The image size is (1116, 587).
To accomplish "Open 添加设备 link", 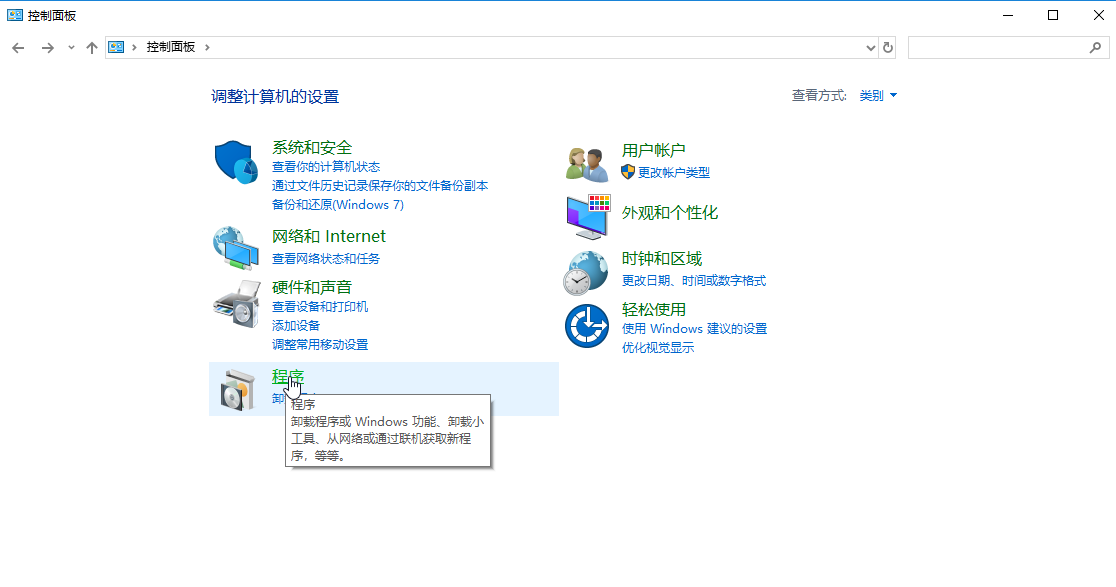I will point(296,326).
